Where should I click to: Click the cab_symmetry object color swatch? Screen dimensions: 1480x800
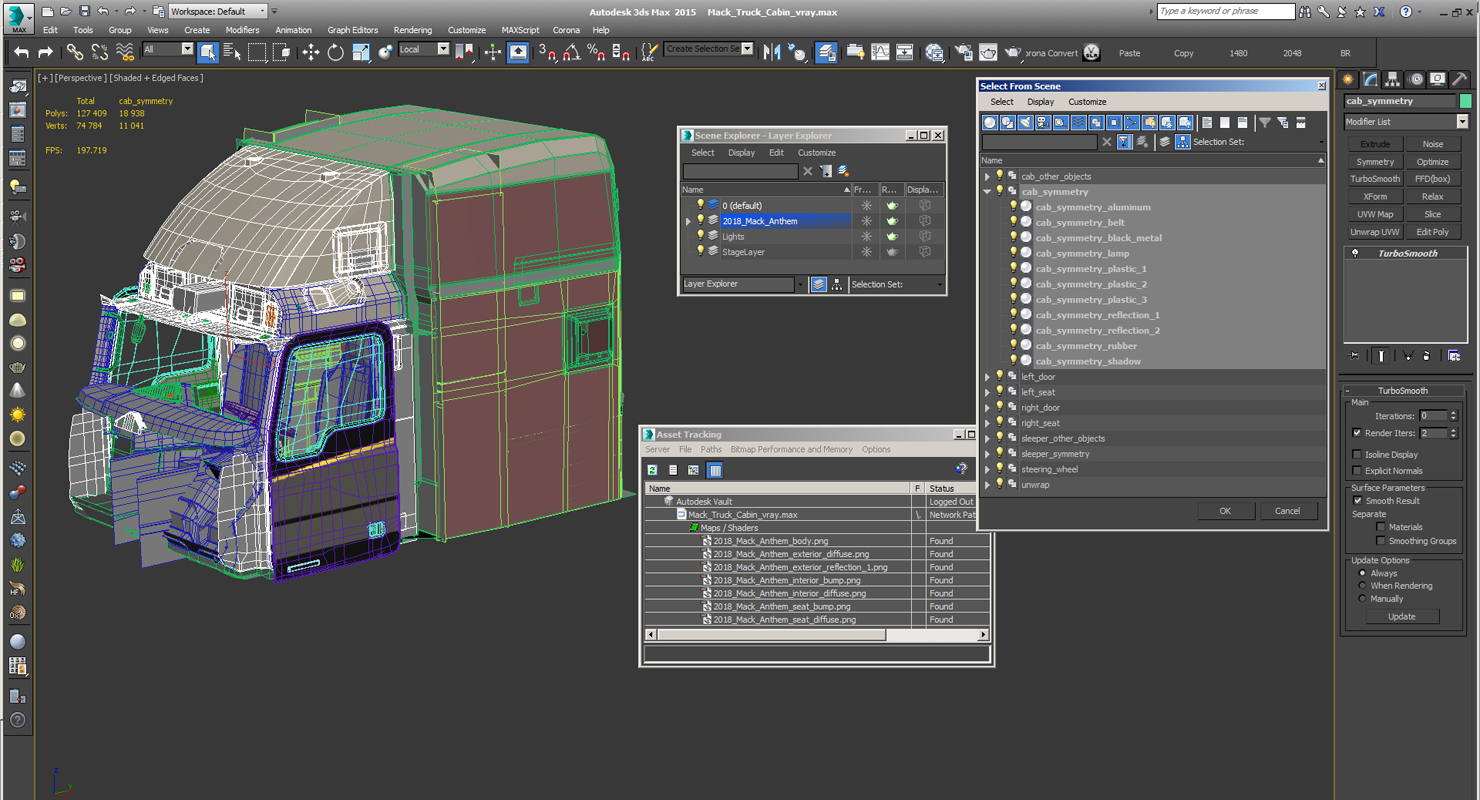[1465, 101]
